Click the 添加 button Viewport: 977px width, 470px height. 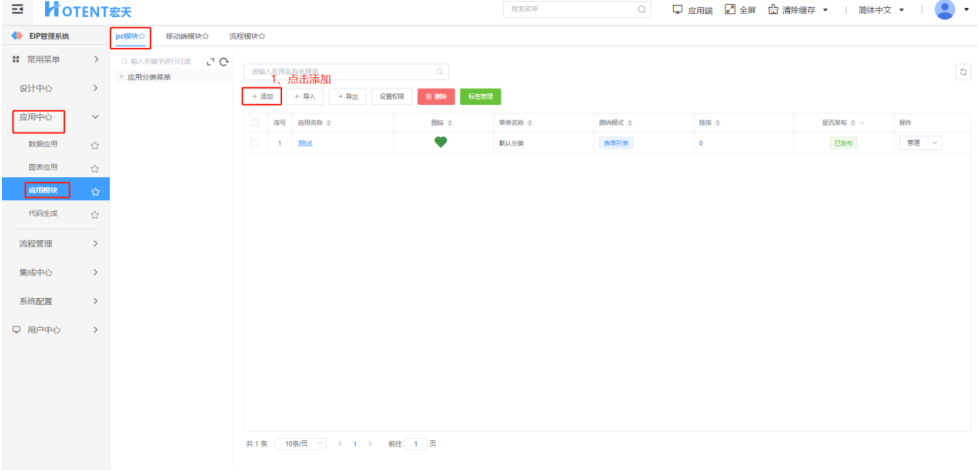coord(262,97)
